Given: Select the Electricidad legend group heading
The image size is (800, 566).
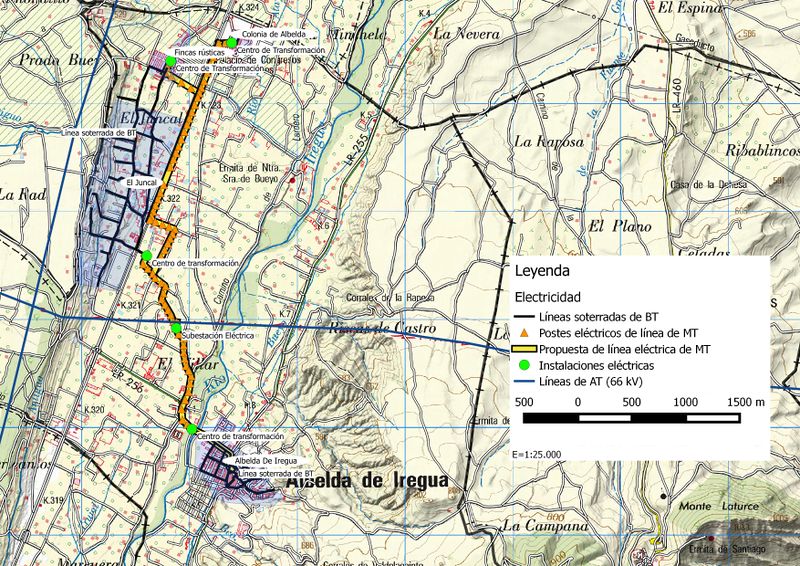Looking at the screenshot, I should pos(548,297).
